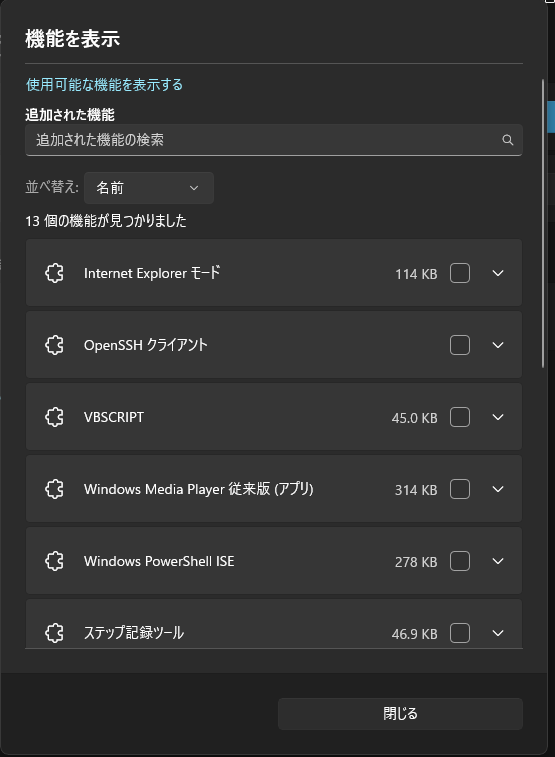The width and height of the screenshot is (555, 757).
Task: Select the ステップ記録ツール label
Action: (x=134, y=632)
